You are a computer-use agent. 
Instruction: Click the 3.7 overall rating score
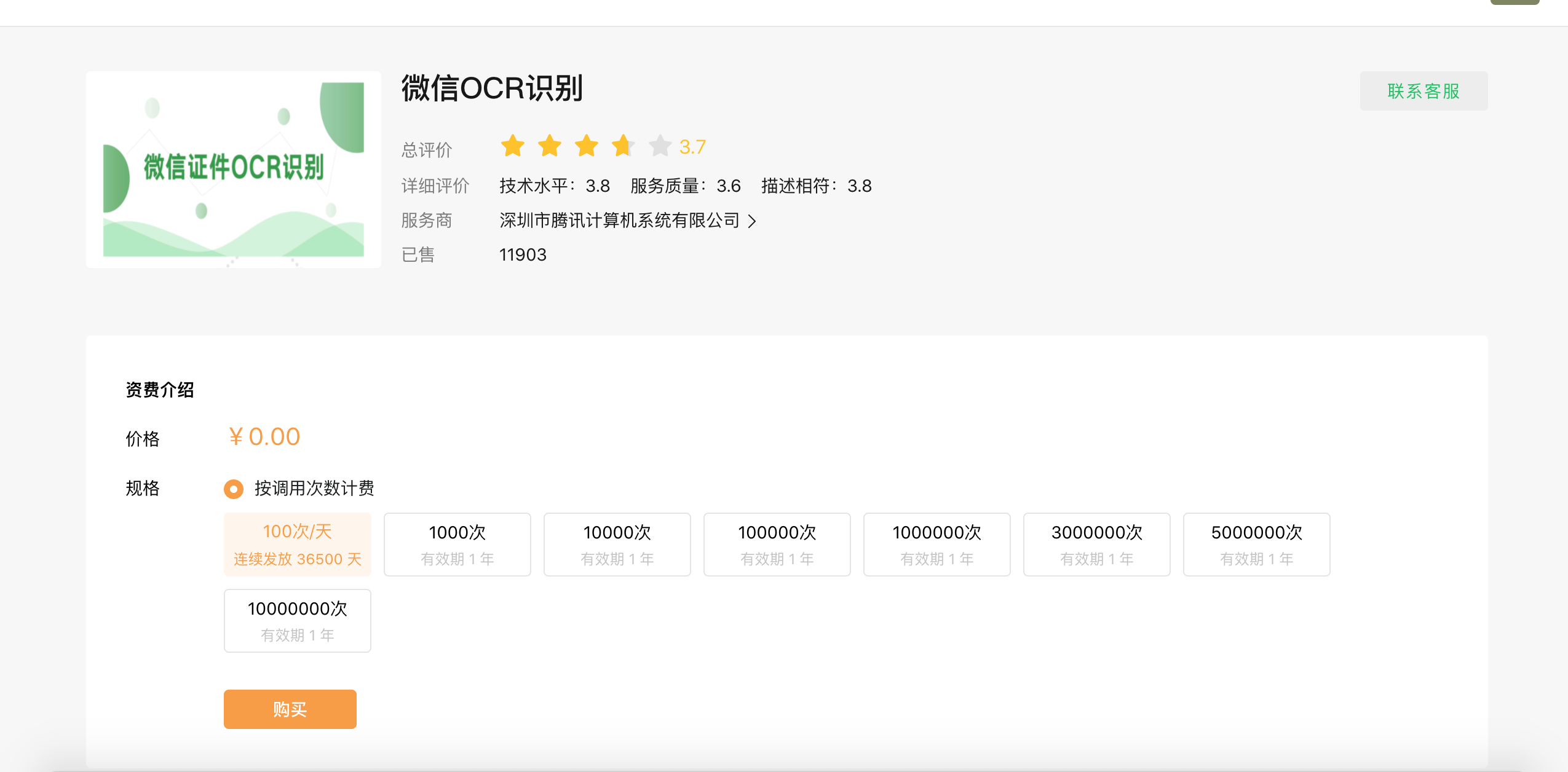coord(692,147)
